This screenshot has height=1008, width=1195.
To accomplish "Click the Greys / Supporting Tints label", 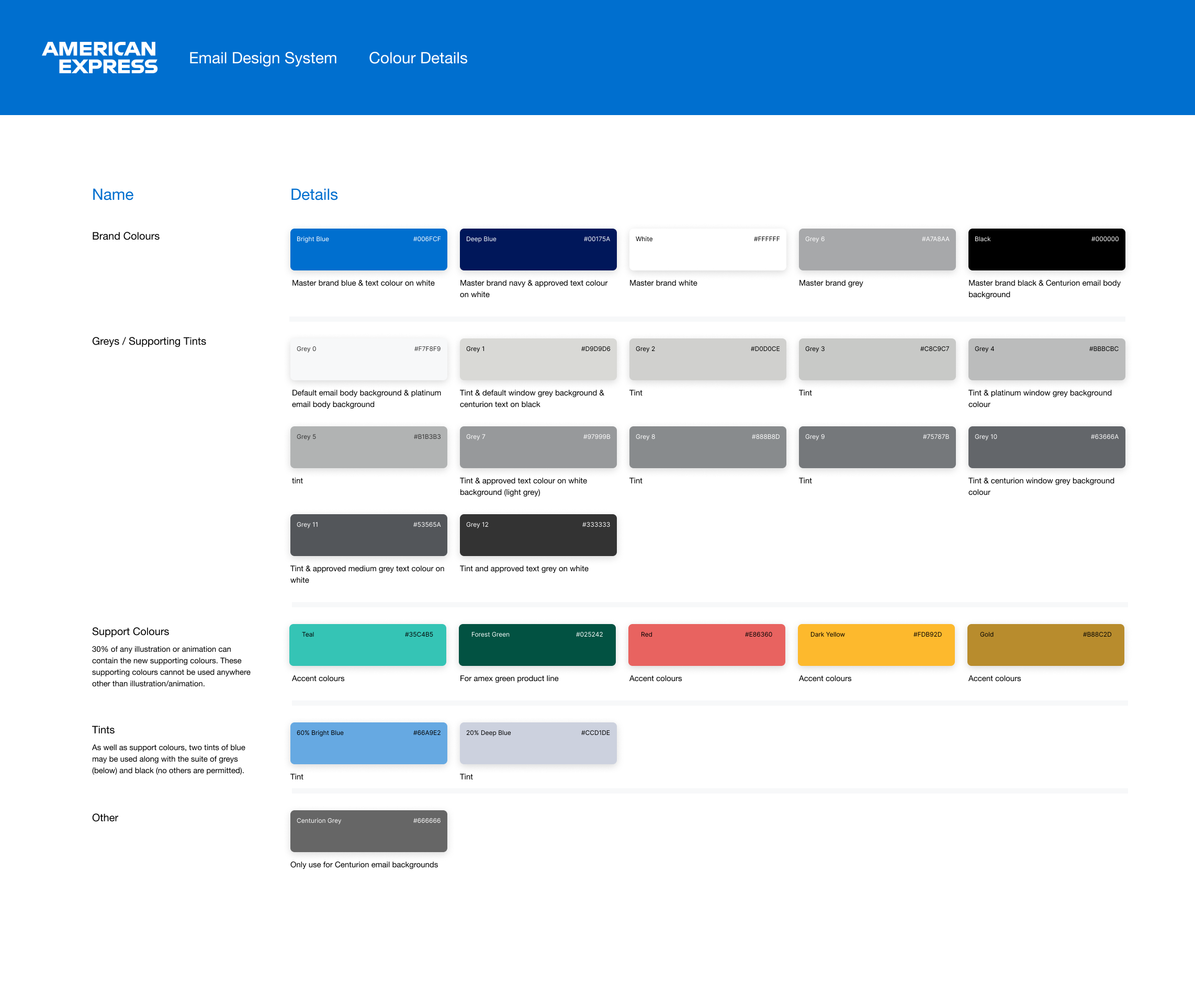I will click(149, 341).
